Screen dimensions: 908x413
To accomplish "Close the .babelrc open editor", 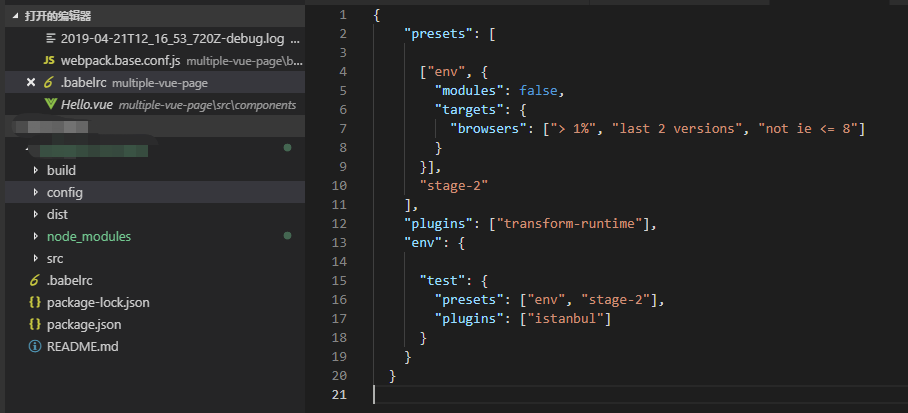I will [x=31, y=82].
